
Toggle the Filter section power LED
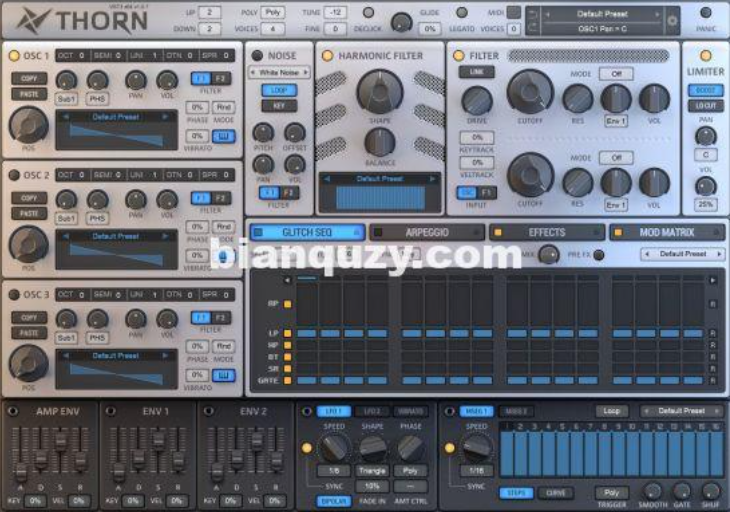pos(459,56)
